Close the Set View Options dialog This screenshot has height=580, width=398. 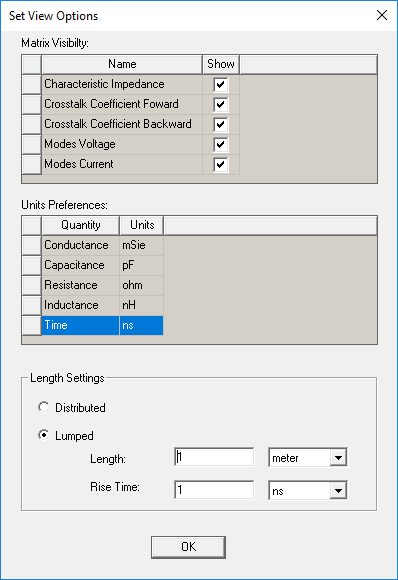click(382, 15)
